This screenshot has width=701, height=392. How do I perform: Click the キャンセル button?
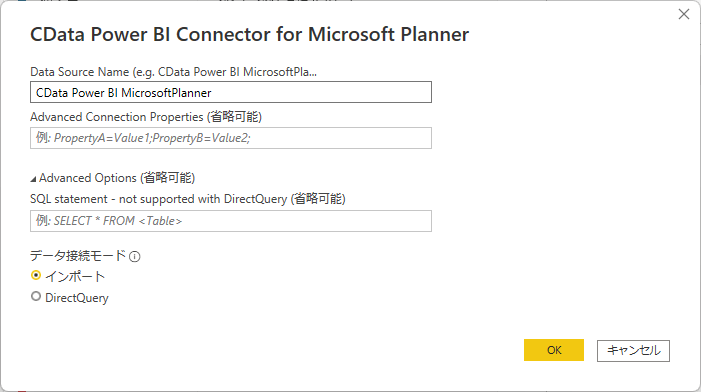(633, 350)
